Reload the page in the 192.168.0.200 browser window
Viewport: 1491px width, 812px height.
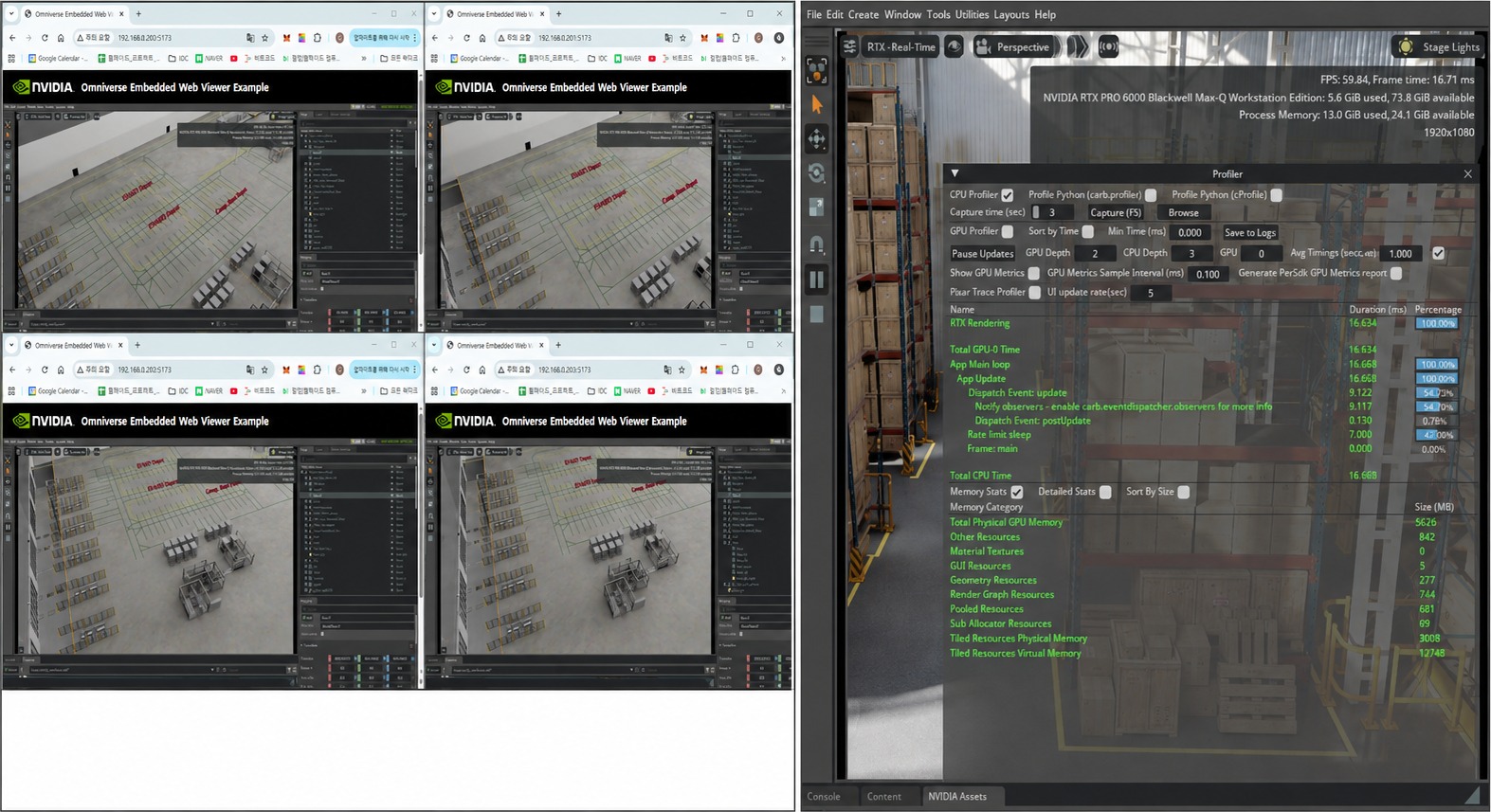click(45, 38)
